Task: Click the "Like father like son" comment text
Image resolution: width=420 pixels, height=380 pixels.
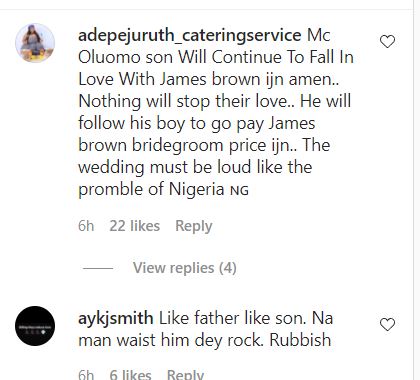Action: point(232,318)
